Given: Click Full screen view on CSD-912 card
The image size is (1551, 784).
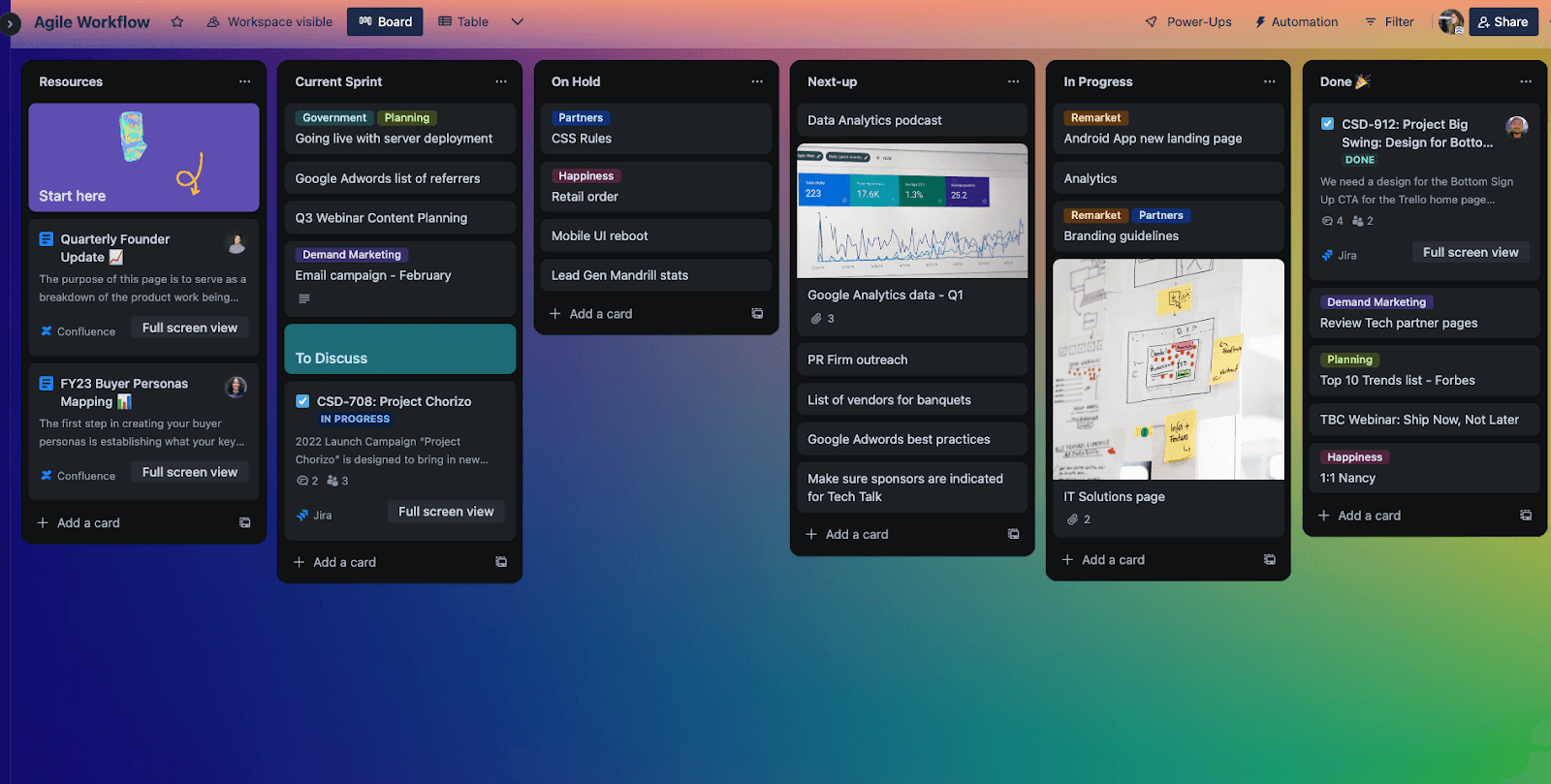Looking at the screenshot, I should 1471,252.
